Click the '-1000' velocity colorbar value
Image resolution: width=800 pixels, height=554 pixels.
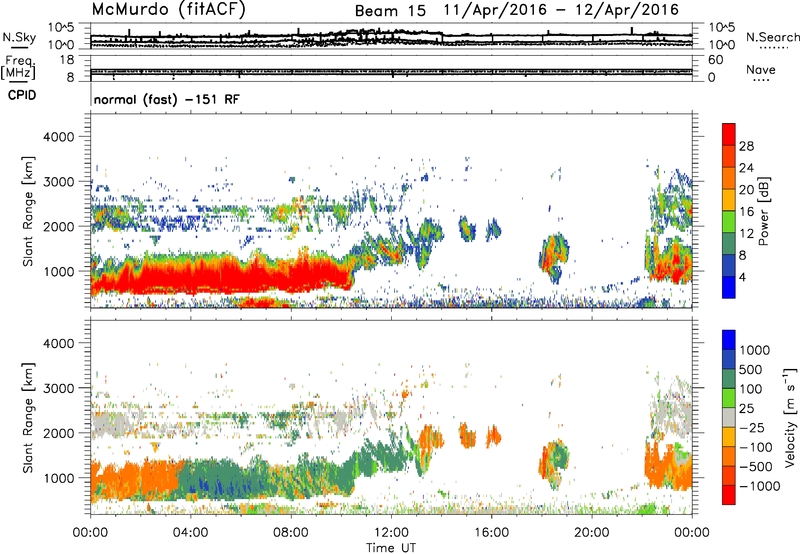(760, 486)
